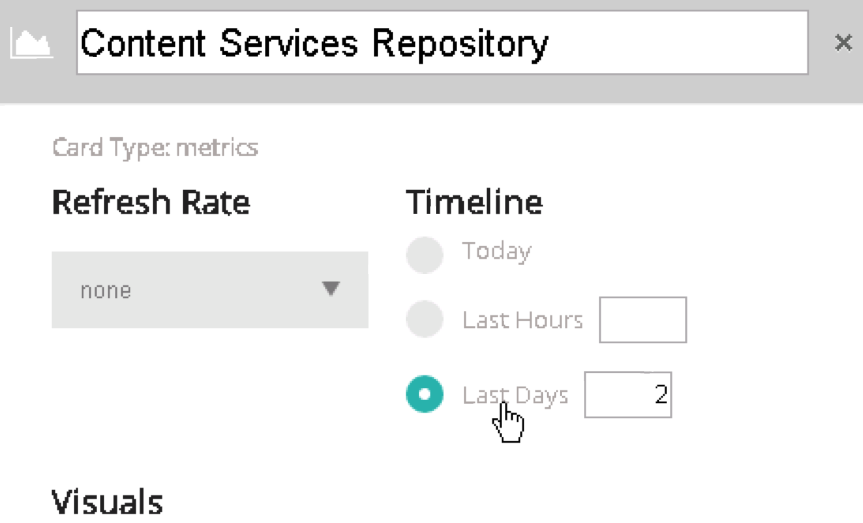Click the Card Type: metrics text

(155, 148)
